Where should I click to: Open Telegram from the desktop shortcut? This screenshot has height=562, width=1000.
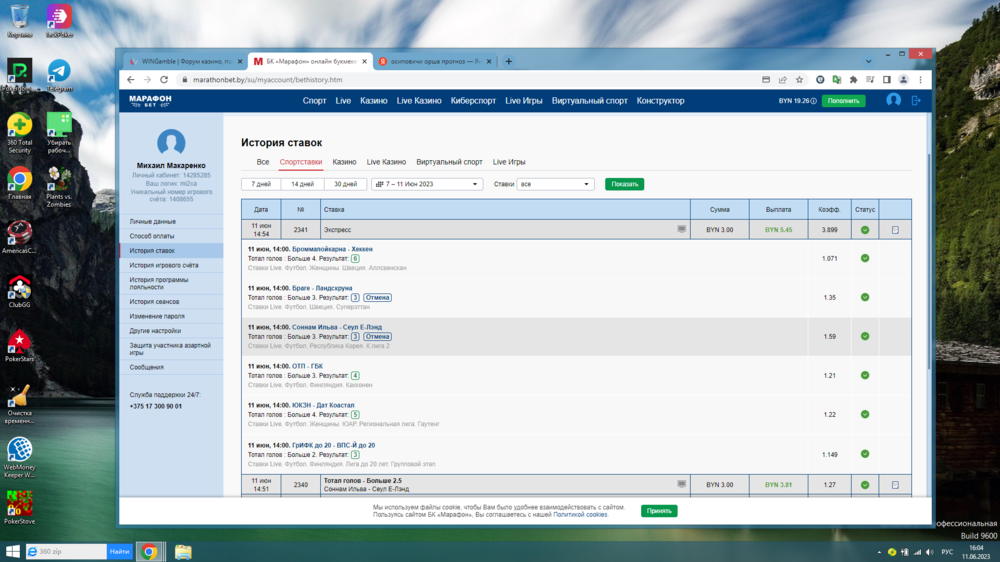[59, 72]
